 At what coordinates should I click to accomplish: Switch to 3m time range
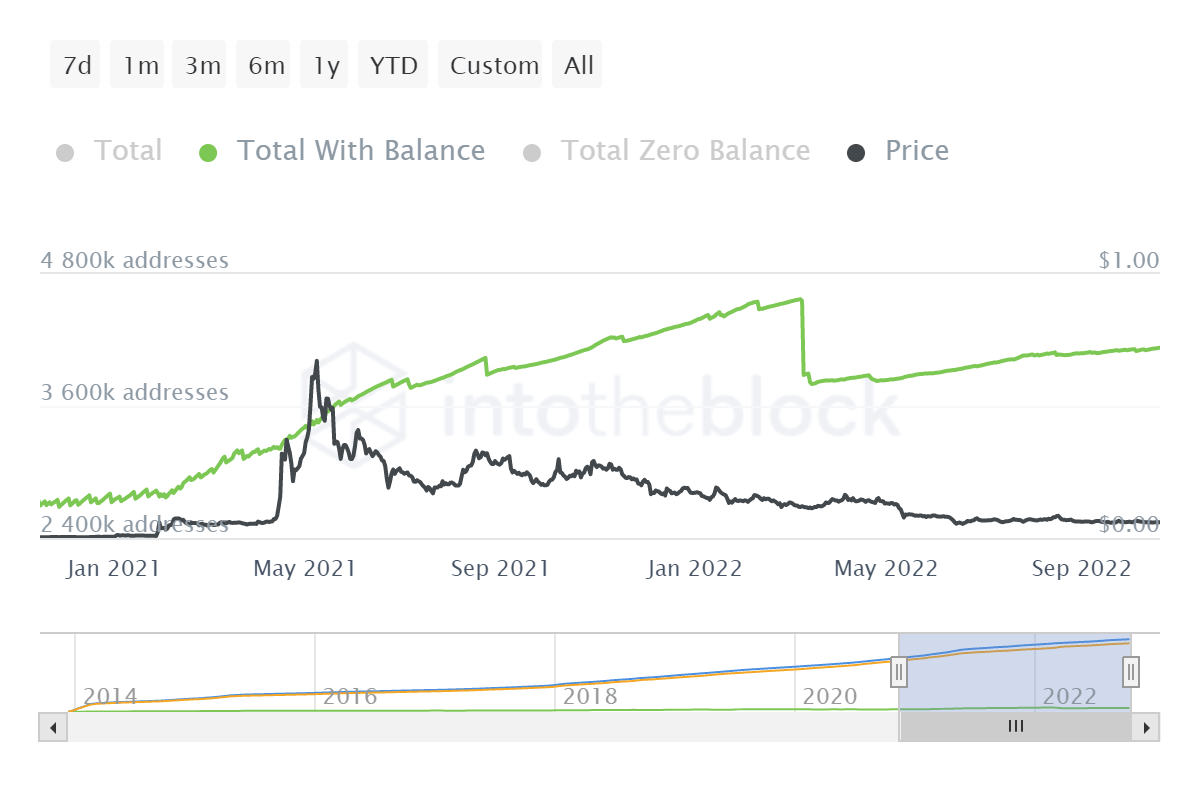coord(203,66)
